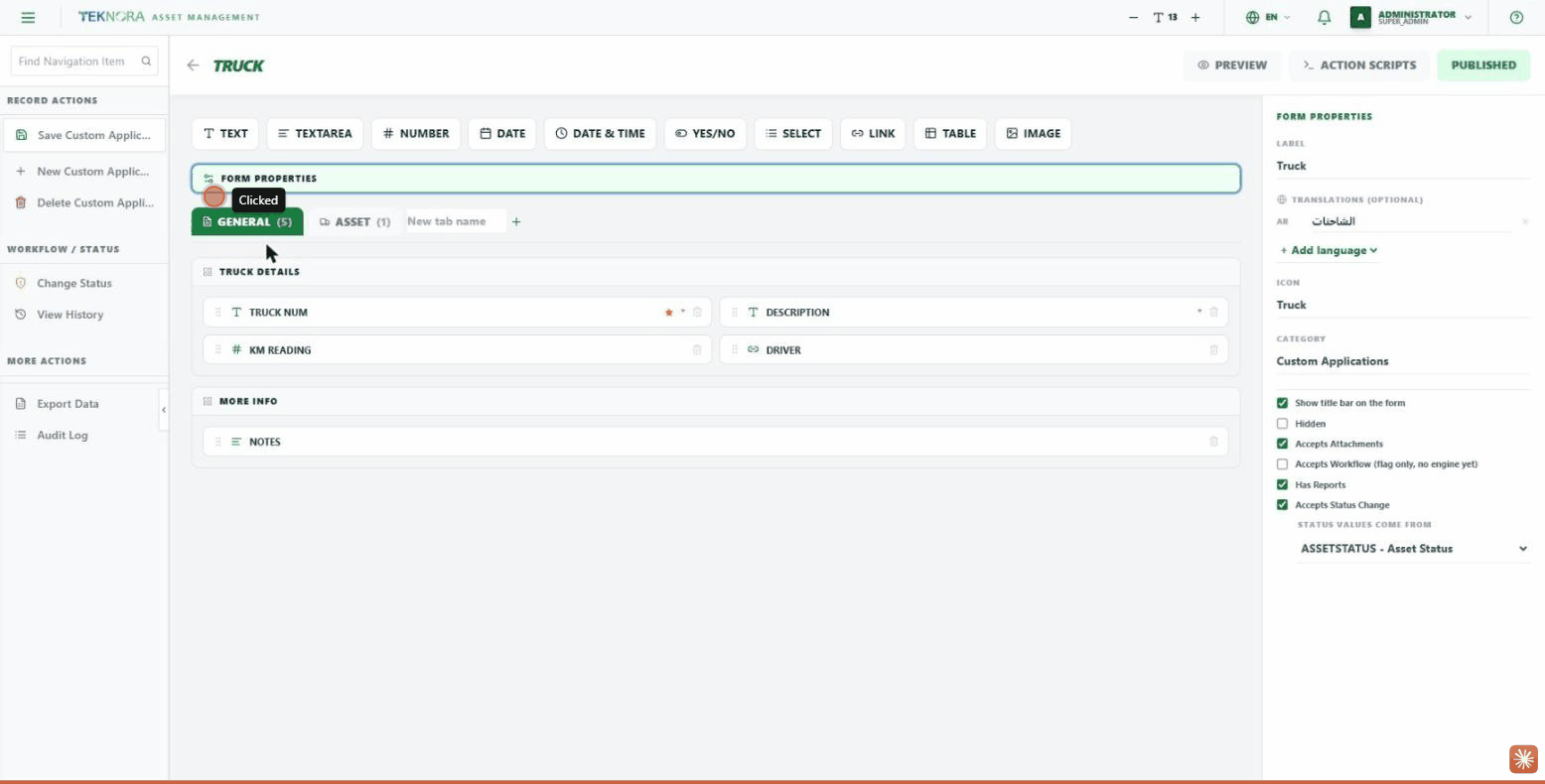Add an Image field
Viewport: 1545px width, 784px height.
1033,133
